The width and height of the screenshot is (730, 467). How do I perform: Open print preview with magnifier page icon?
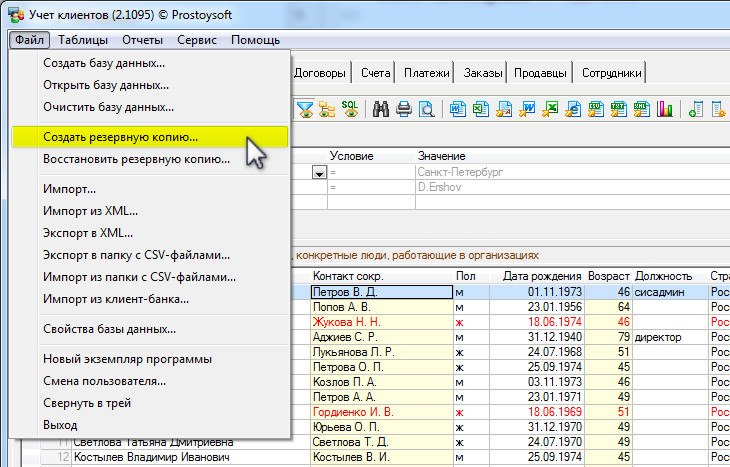[427, 109]
